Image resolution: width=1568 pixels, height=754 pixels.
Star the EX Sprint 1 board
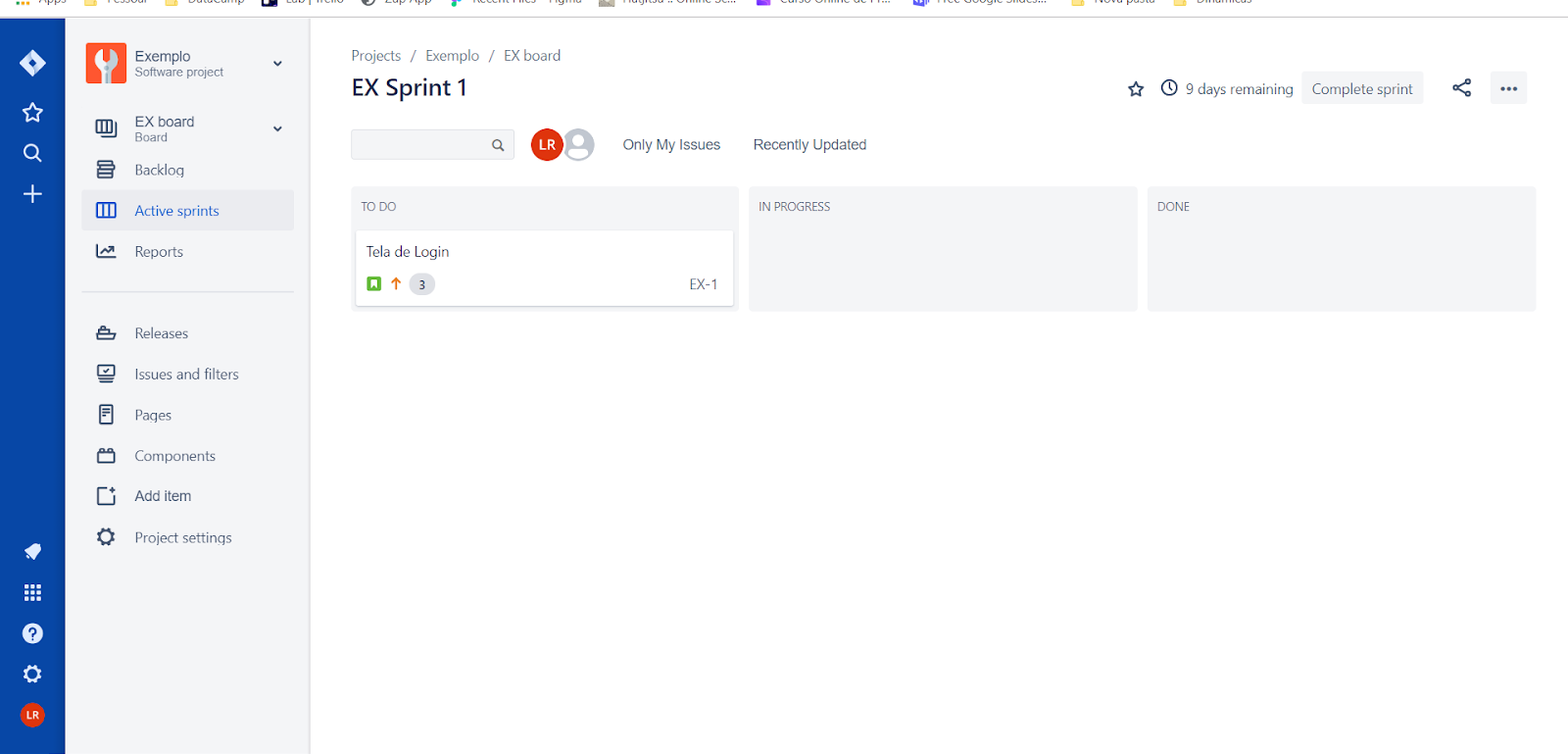coord(1136,89)
